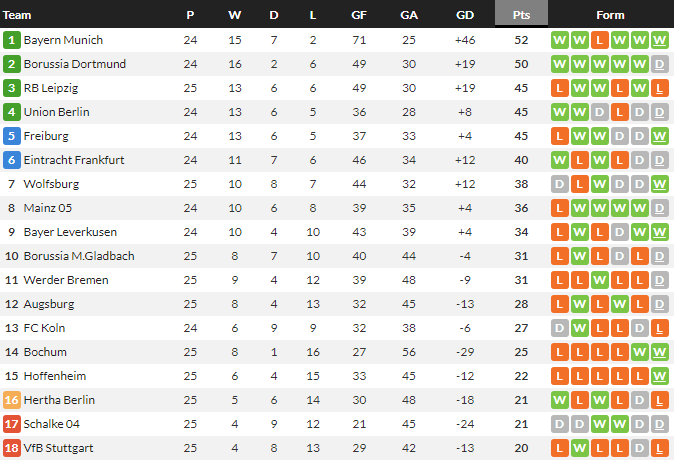674x460 pixels.
Task: Click the green position 1 badge
Action: [11, 40]
